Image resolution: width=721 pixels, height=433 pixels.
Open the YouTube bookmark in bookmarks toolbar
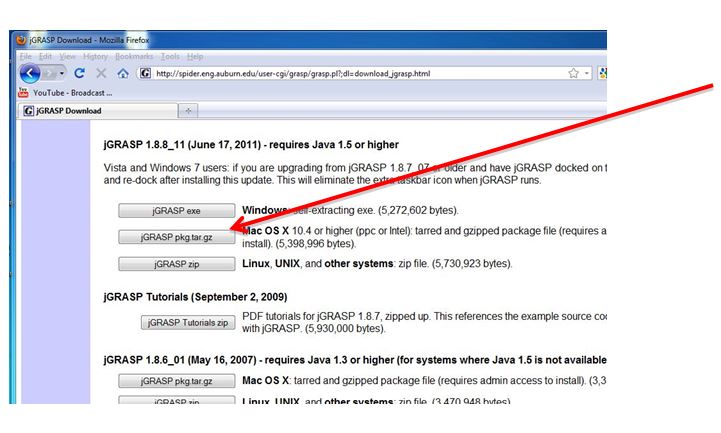click(x=60, y=92)
